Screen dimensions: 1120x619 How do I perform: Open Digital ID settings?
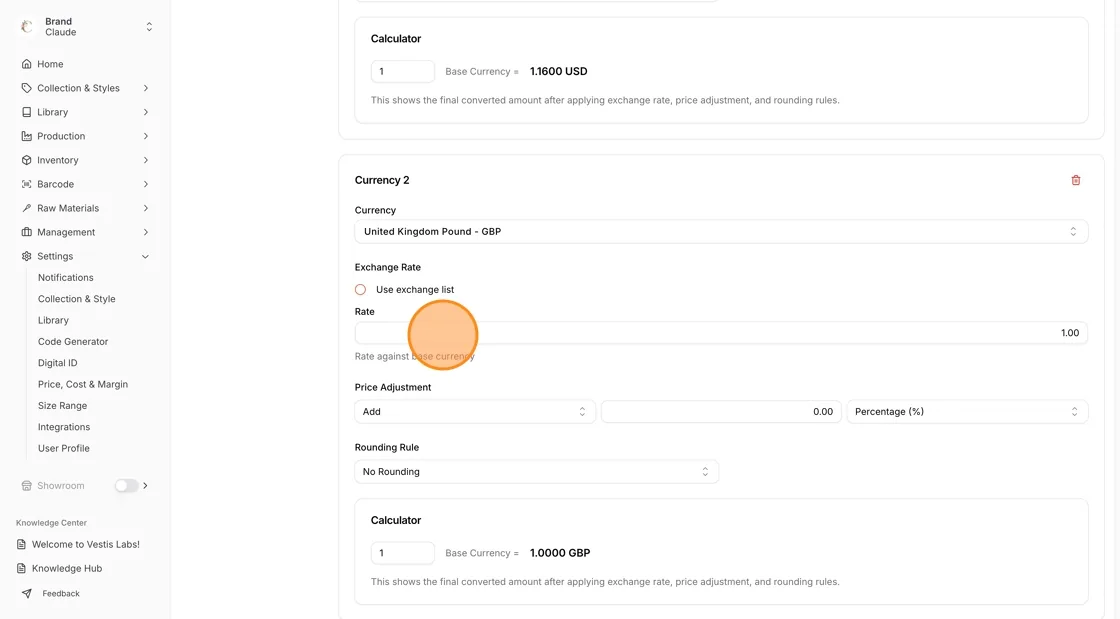pyautogui.click(x=57, y=363)
